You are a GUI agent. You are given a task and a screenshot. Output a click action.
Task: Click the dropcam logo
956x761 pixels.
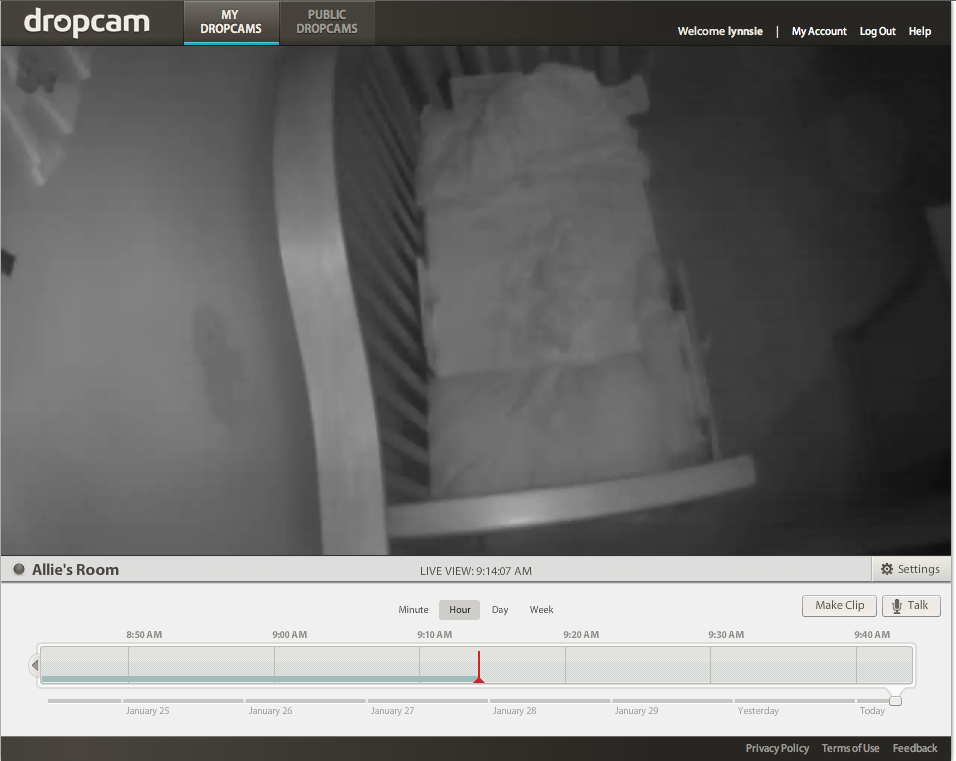click(x=86, y=23)
